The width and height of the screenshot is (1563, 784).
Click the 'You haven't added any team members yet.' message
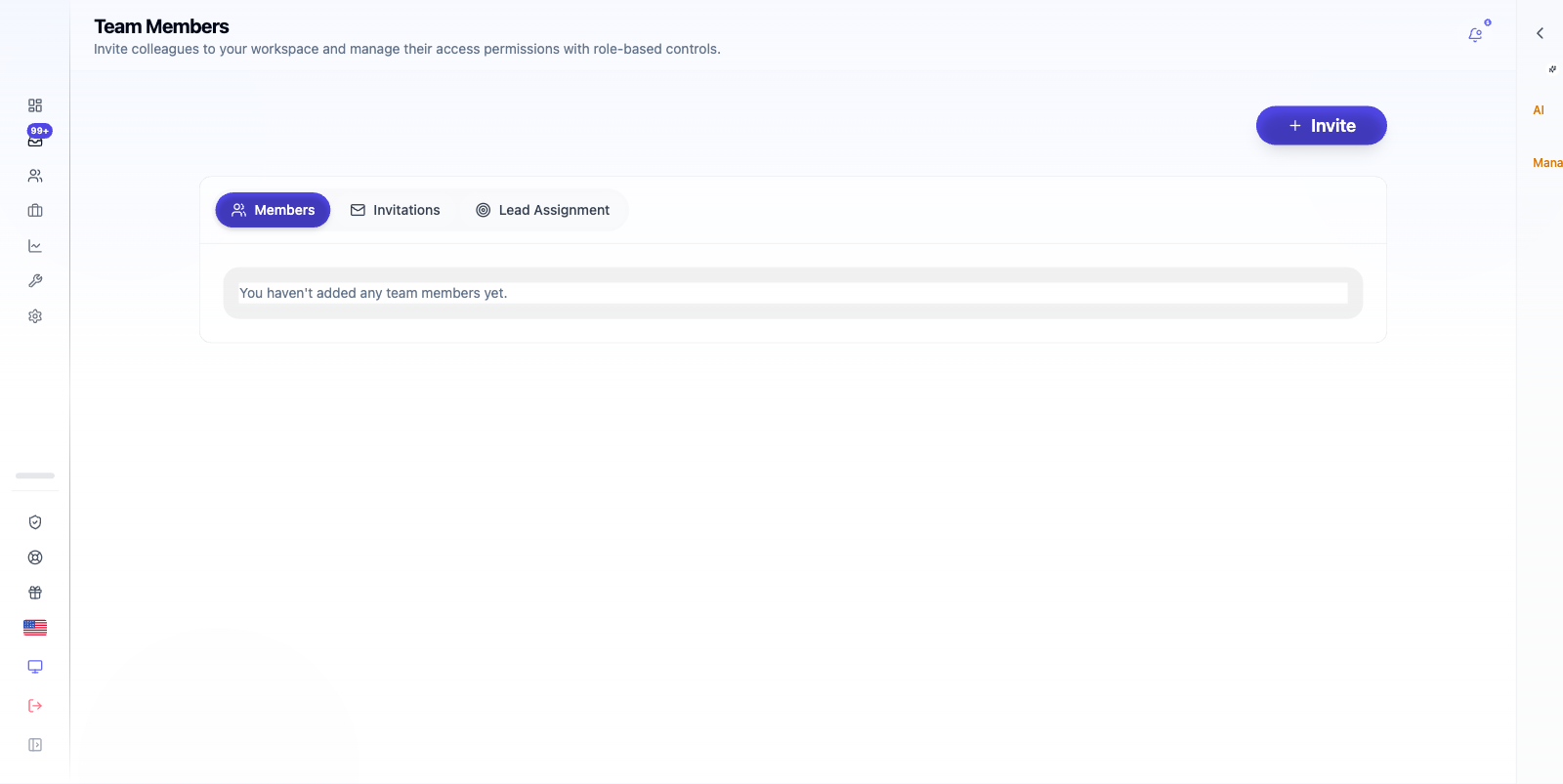[x=373, y=293]
